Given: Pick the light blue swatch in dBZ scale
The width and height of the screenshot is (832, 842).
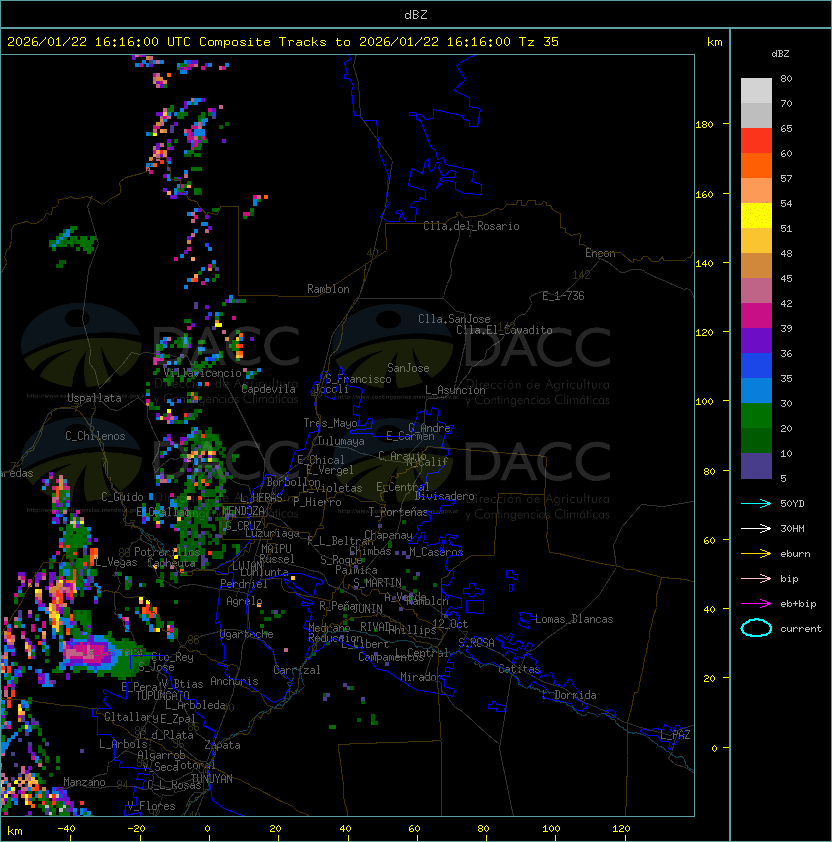Looking at the screenshot, I should coord(756,390).
